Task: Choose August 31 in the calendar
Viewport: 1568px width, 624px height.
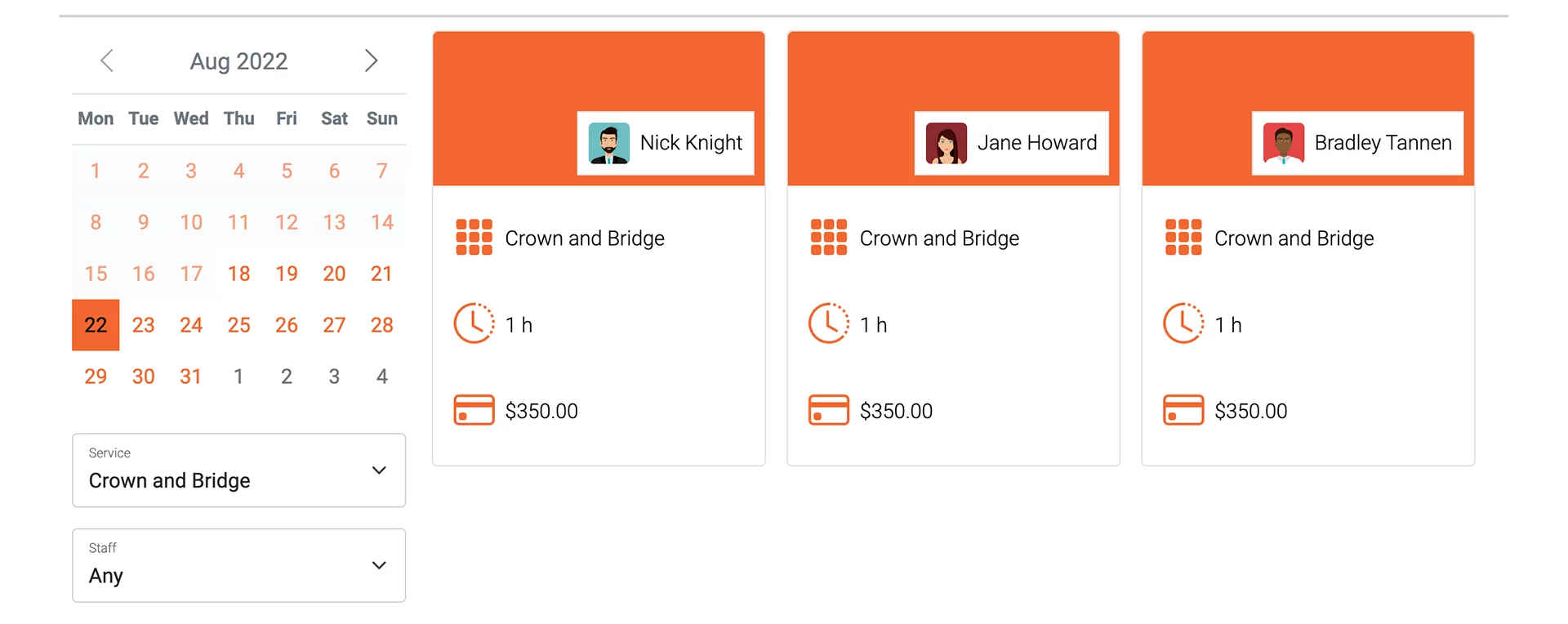Action: (191, 377)
